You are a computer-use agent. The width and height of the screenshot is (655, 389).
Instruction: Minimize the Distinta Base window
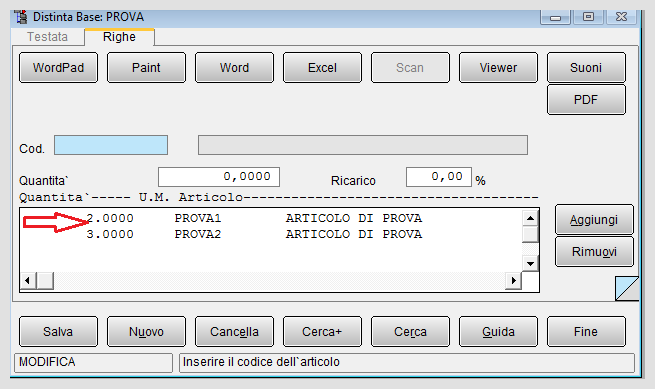[556, 18]
